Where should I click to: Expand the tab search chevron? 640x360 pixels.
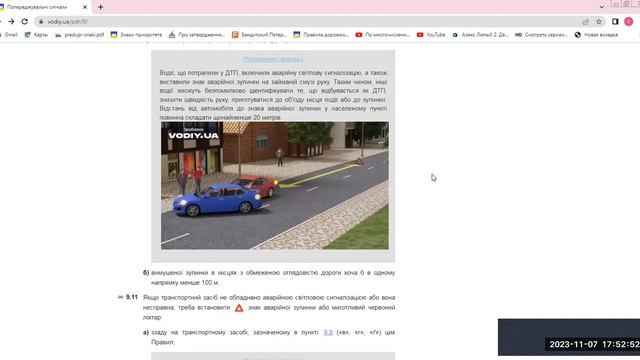pos(602,7)
